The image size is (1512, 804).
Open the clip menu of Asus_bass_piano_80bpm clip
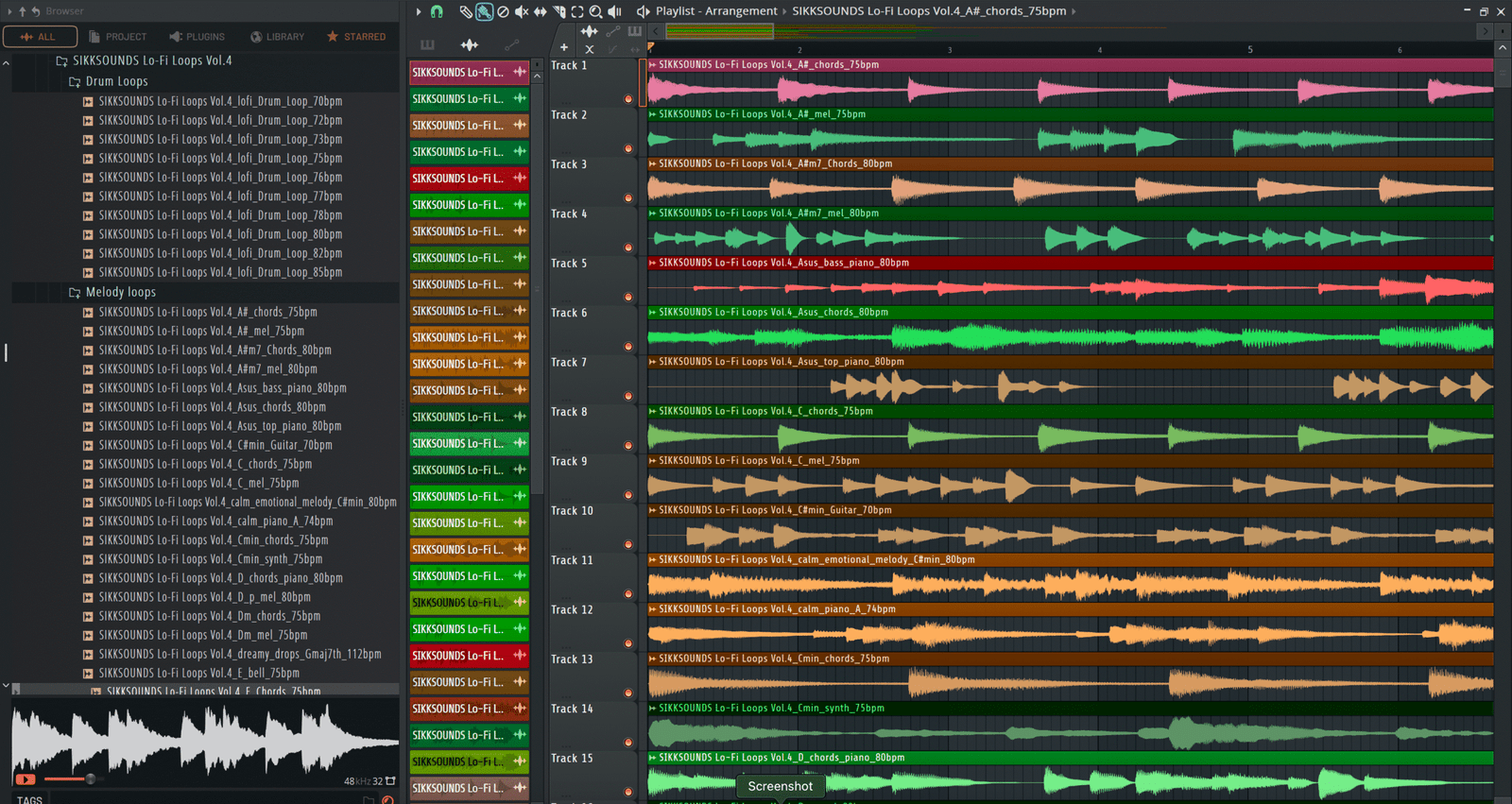pos(652,263)
